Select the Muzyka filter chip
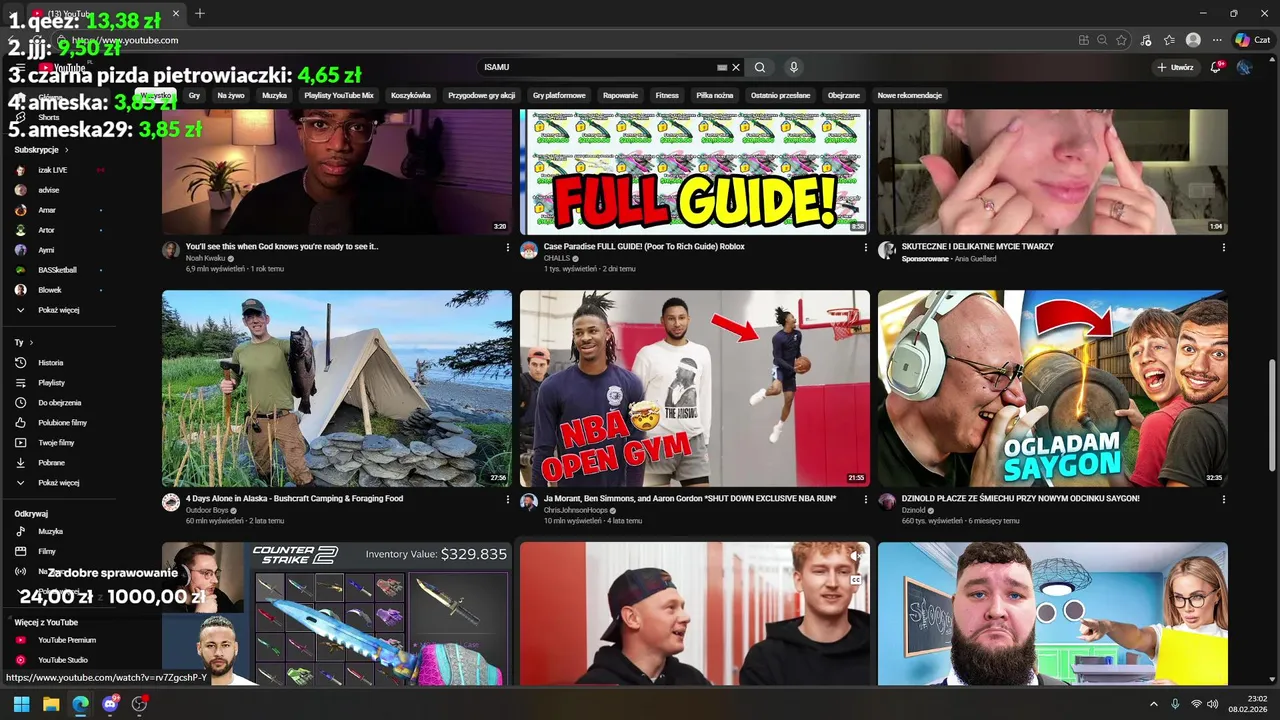This screenshot has height=720, width=1280. (275, 95)
